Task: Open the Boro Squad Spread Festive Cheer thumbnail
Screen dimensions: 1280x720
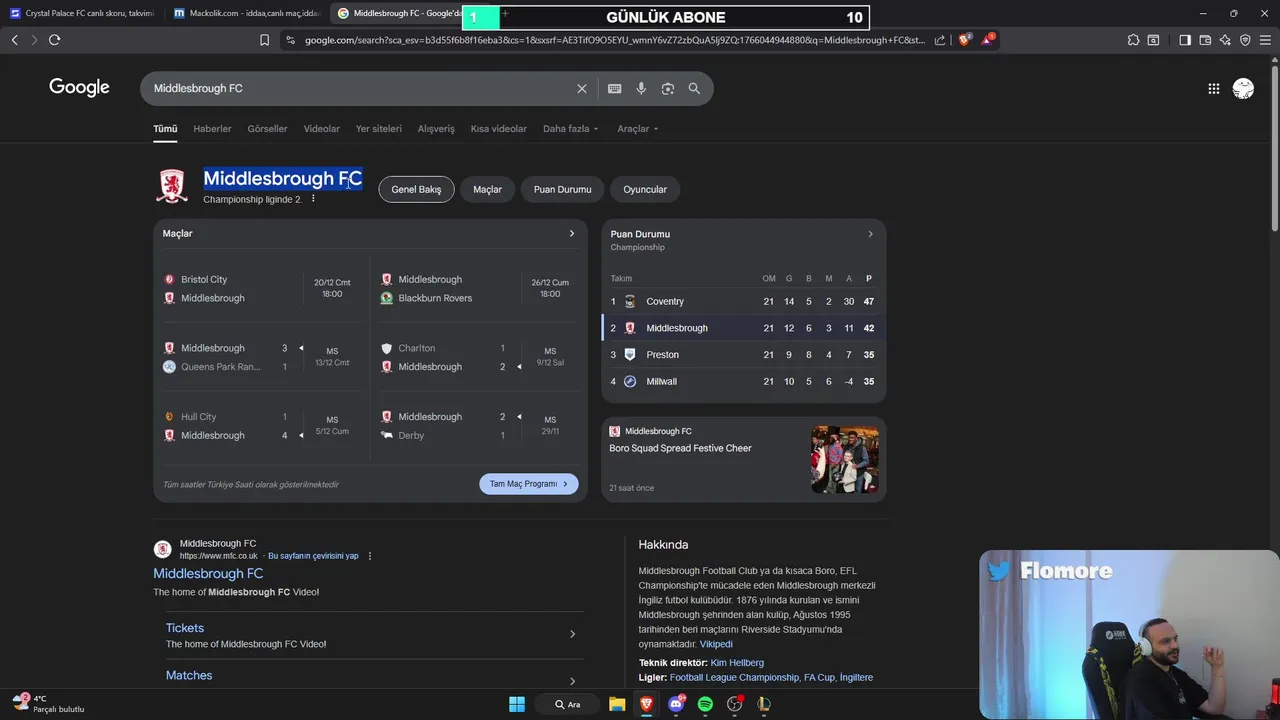Action: coord(845,460)
